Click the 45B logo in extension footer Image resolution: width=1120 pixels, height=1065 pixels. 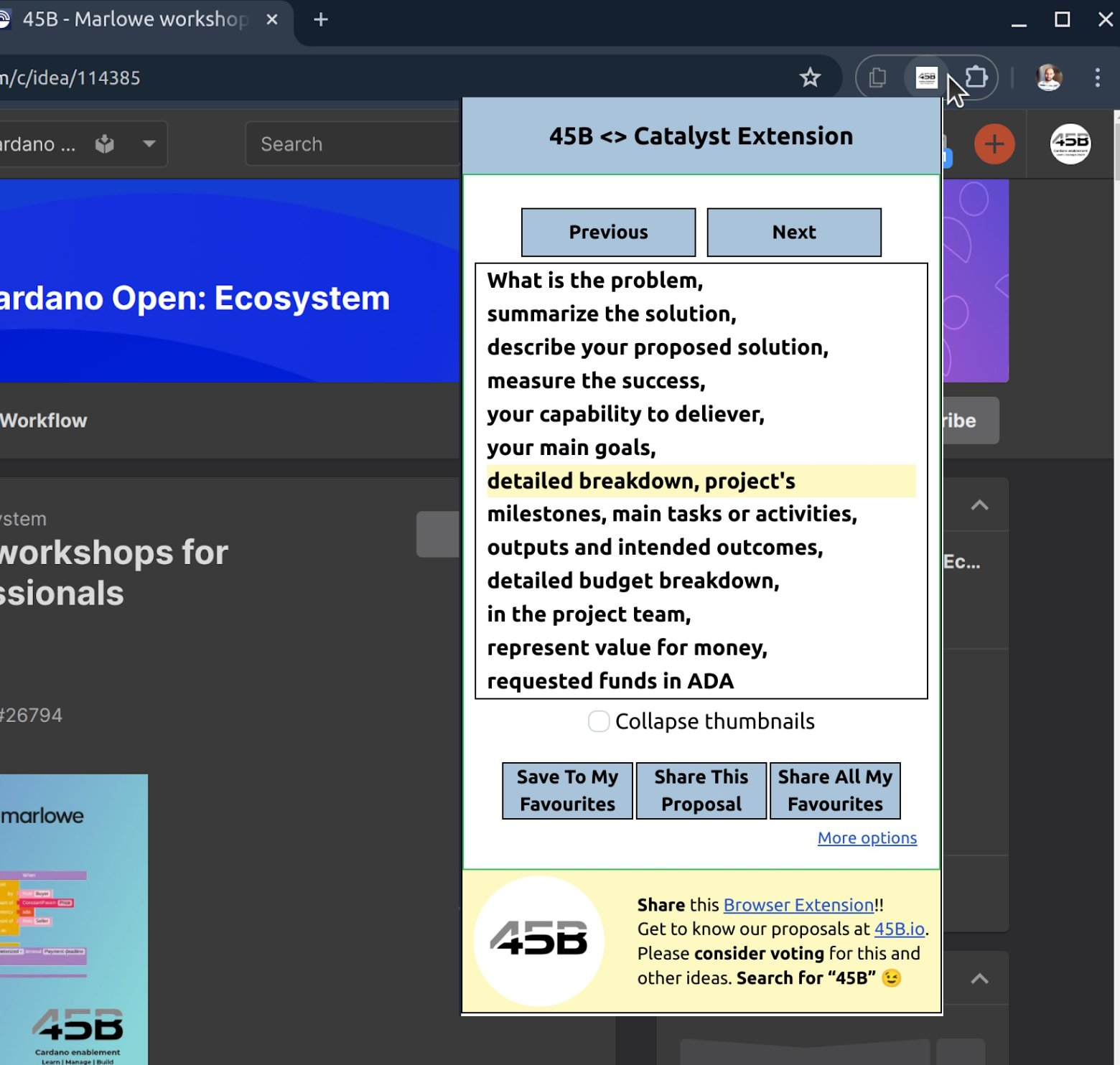coord(538,941)
